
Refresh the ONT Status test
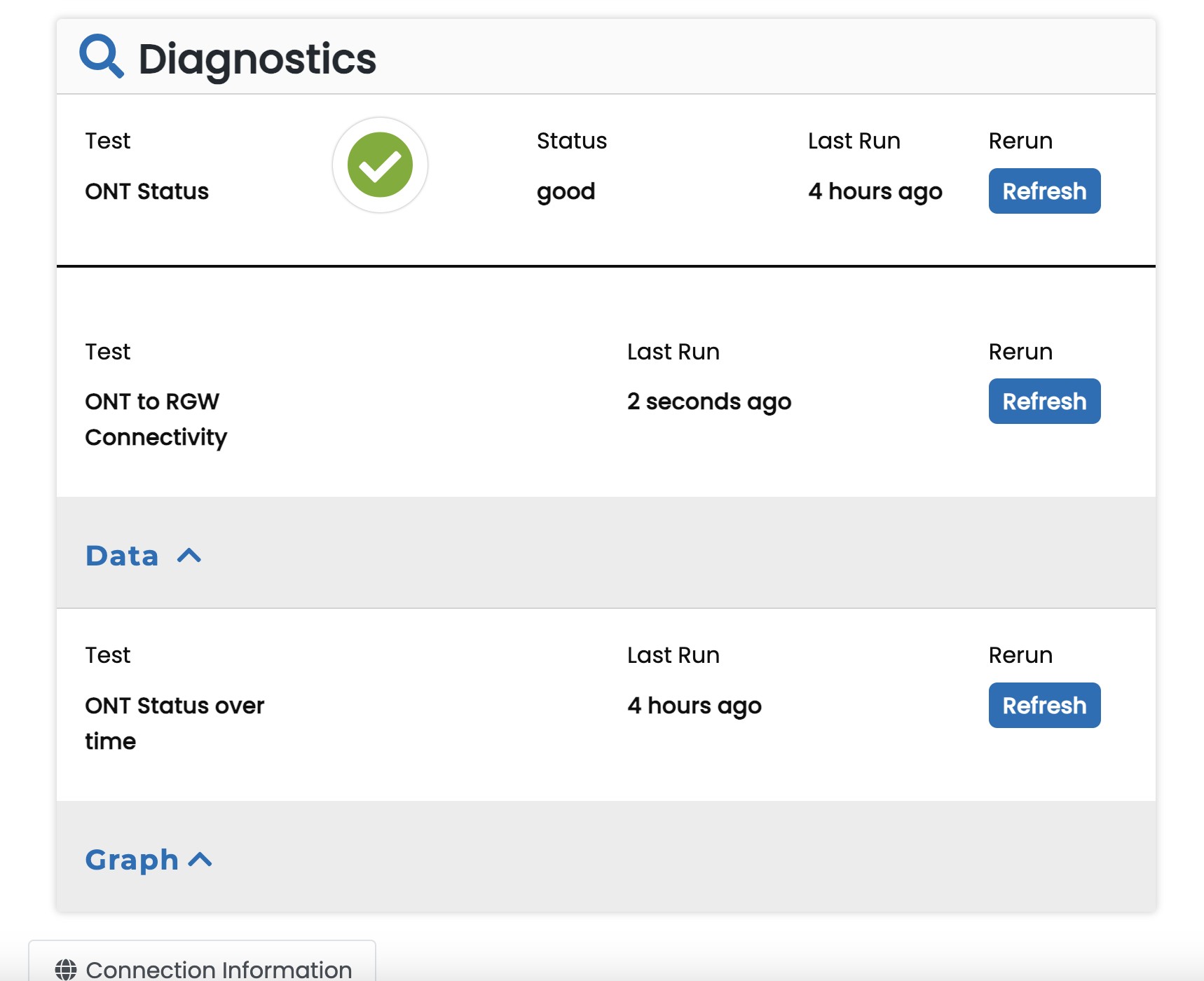click(x=1044, y=191)
